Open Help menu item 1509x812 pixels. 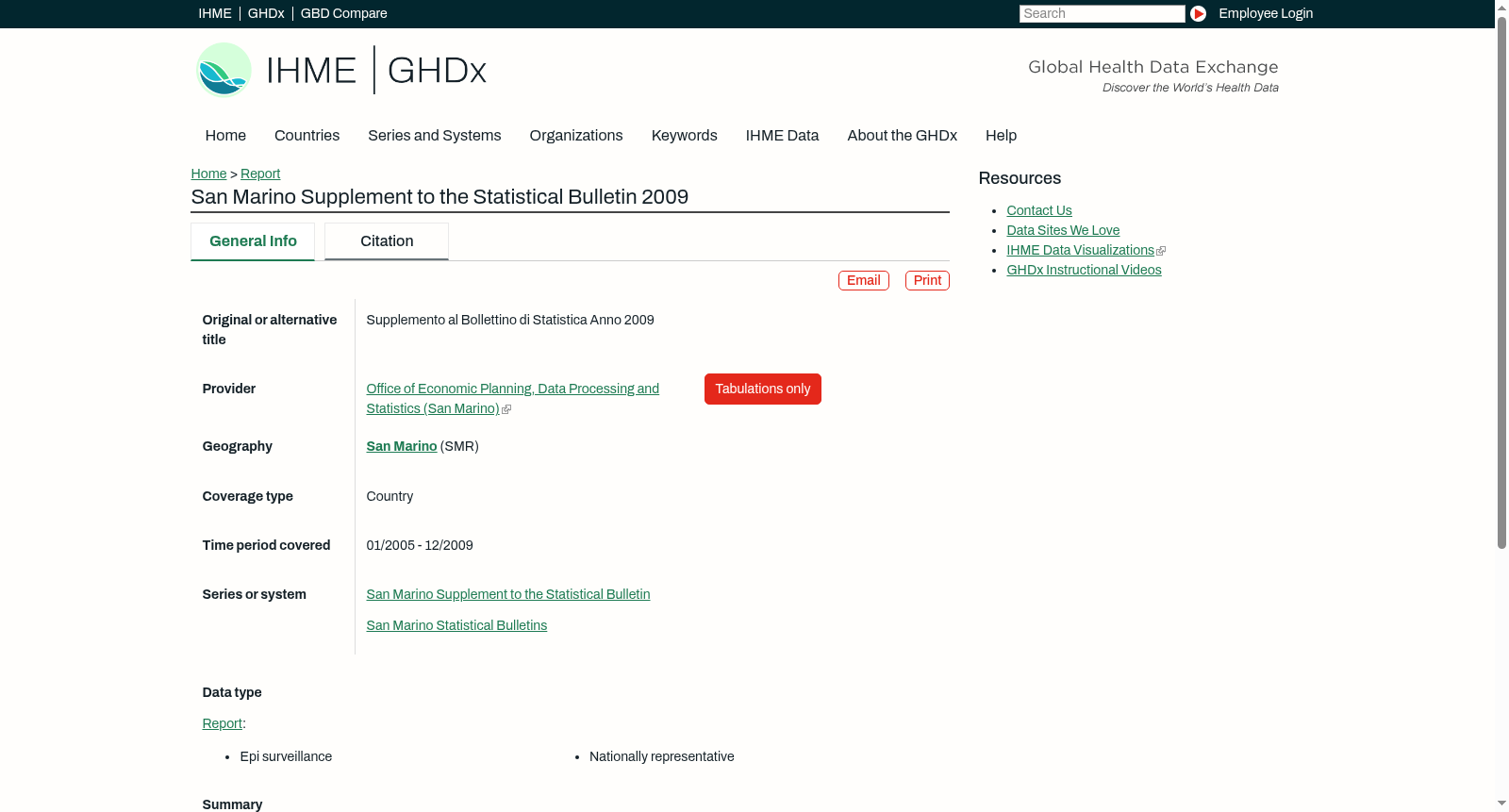1001,136
